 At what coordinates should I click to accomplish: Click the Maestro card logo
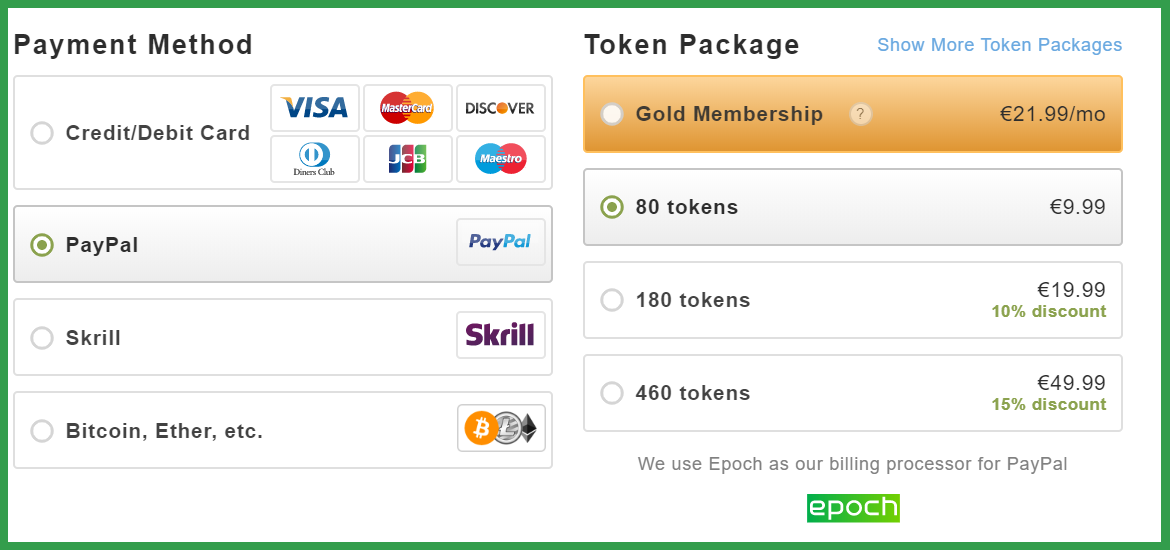click(x=501, y=159)
